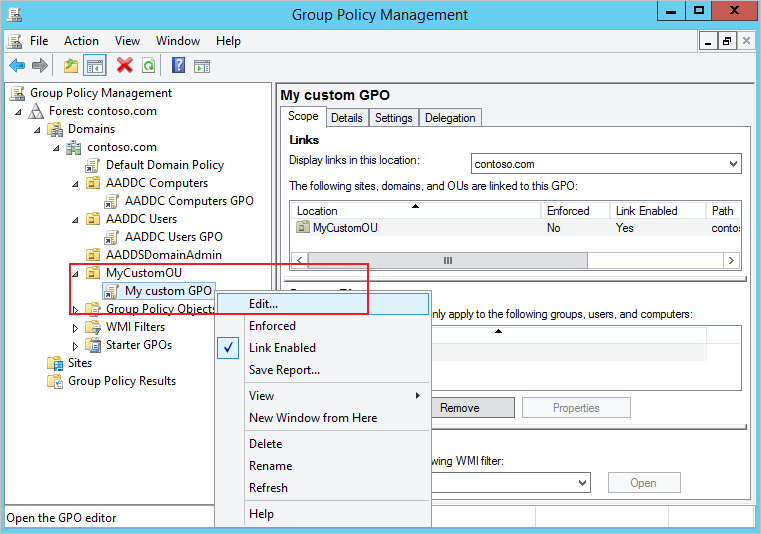Open the Action menu

pos(81,41)
